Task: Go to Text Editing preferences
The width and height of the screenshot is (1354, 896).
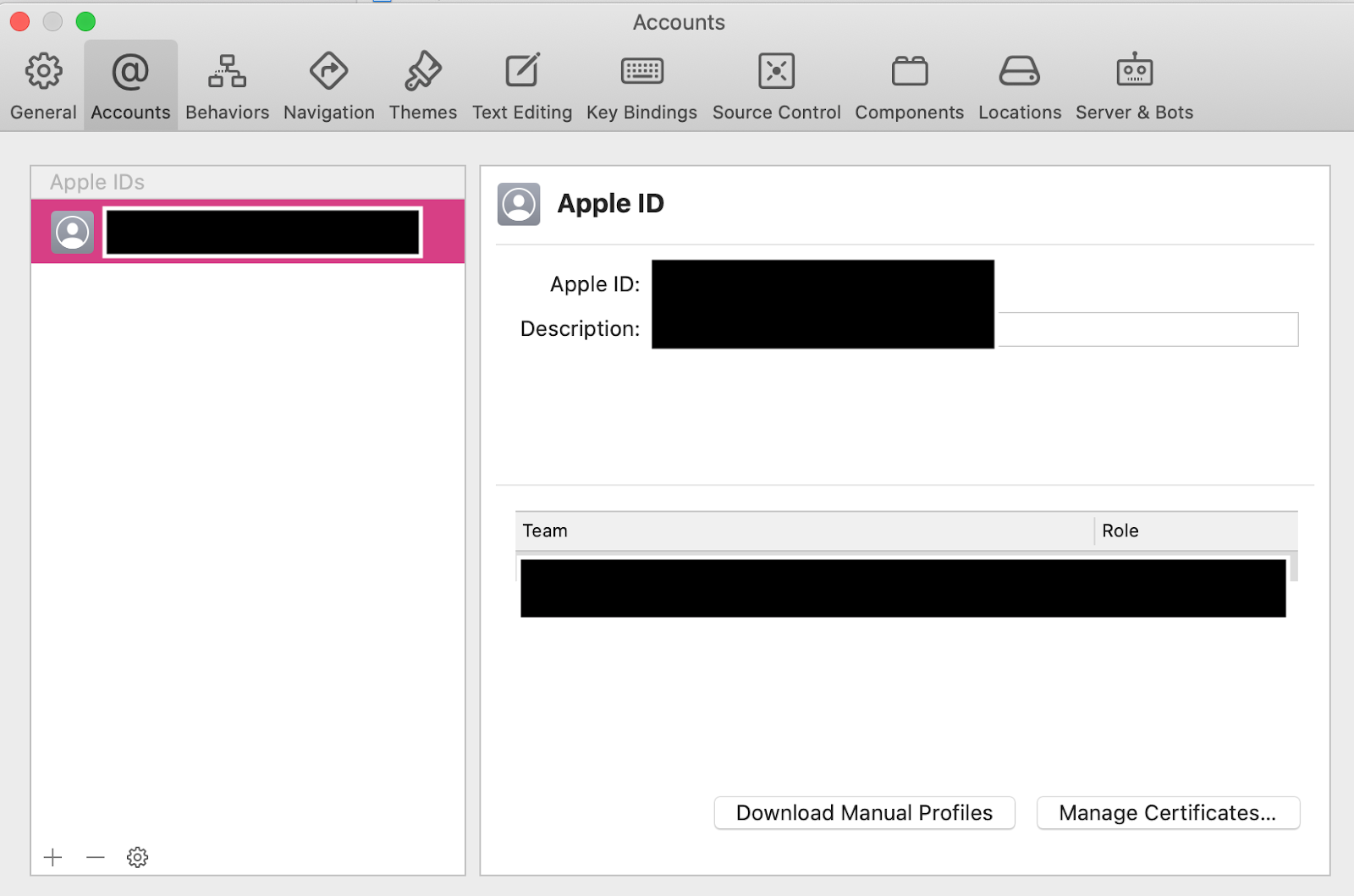Action: tap(522, 86)
